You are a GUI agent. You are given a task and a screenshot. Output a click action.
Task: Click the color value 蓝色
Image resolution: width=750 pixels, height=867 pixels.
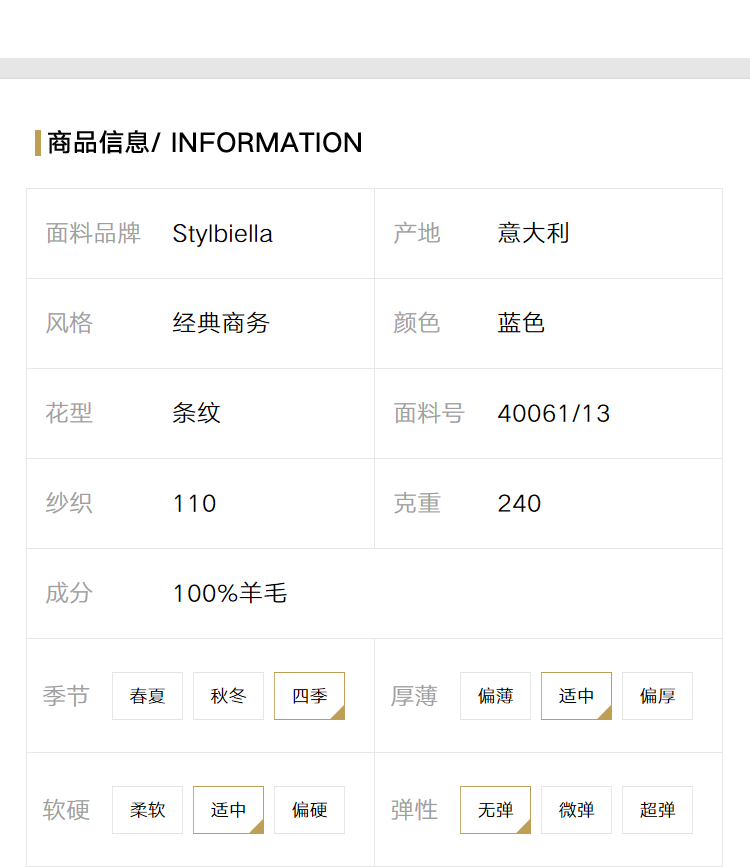521,323
